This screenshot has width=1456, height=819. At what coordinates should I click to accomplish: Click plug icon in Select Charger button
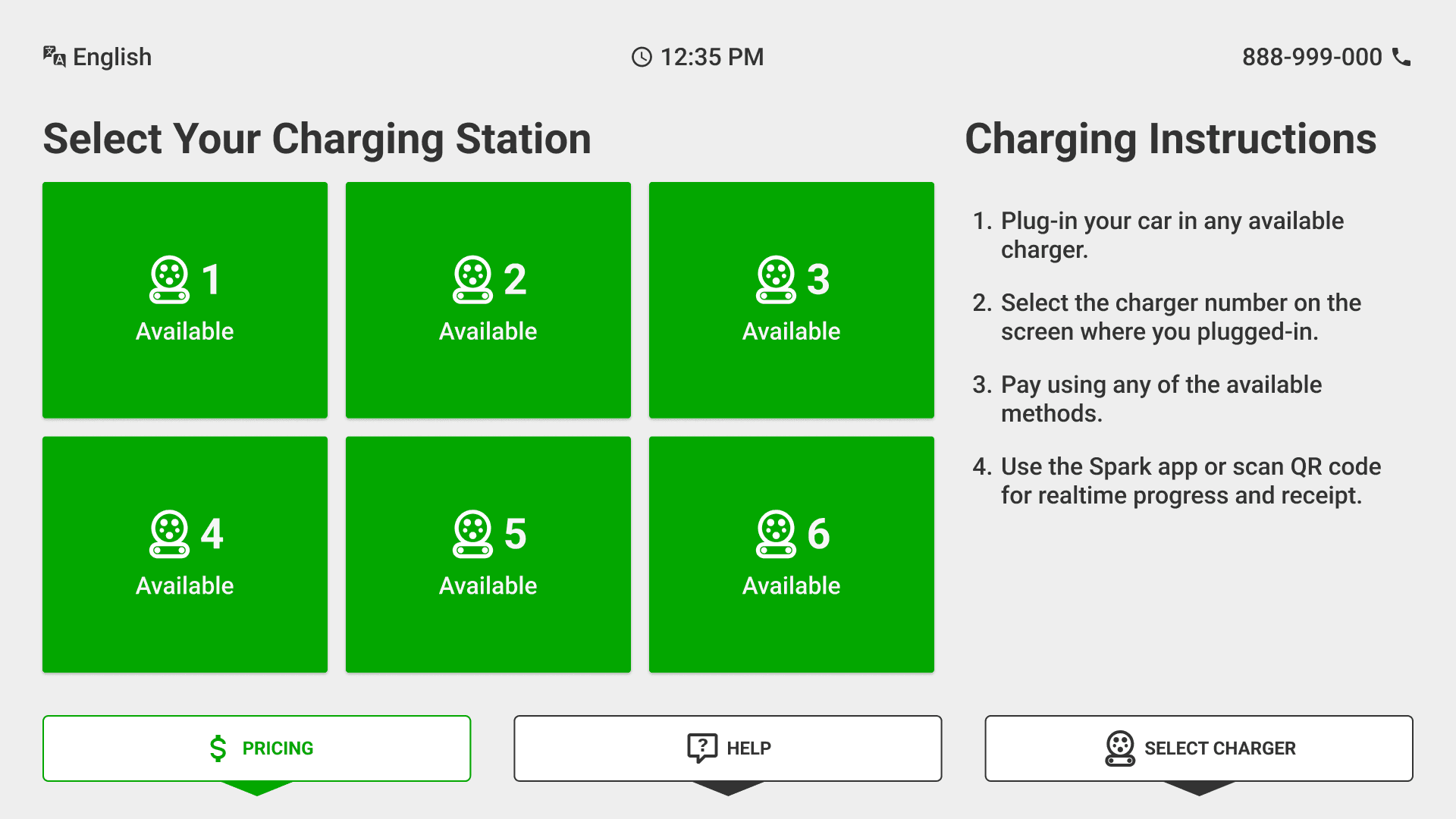[x=1119, y=748]
